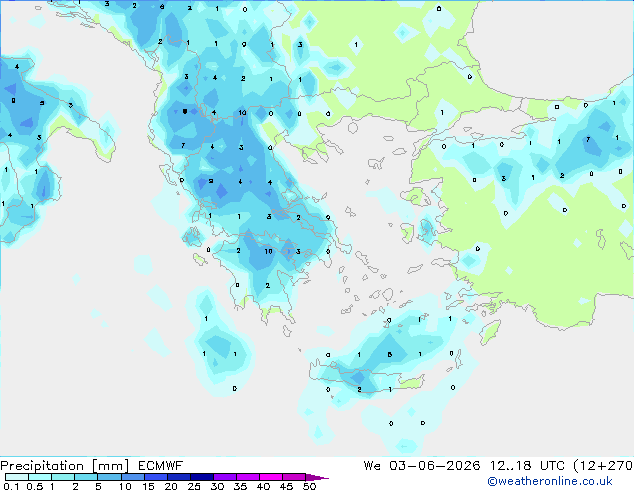The height and width of the screenshot is (490, 634).
Task: Click the above-50 mm arrow legend tip
Action: [x=317, y=478]
